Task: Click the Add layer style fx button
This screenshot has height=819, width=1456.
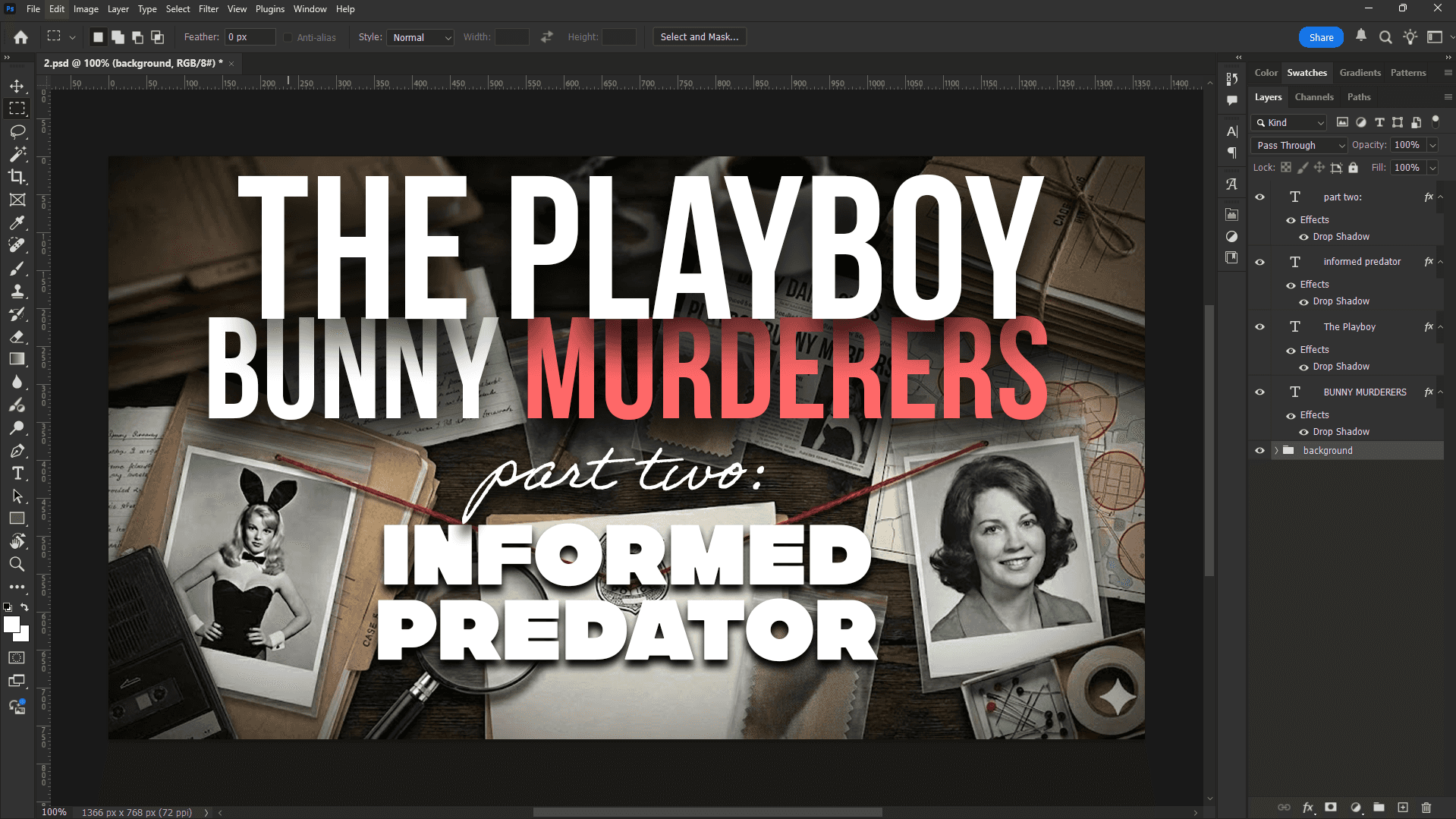Action: pos(1308,808)
